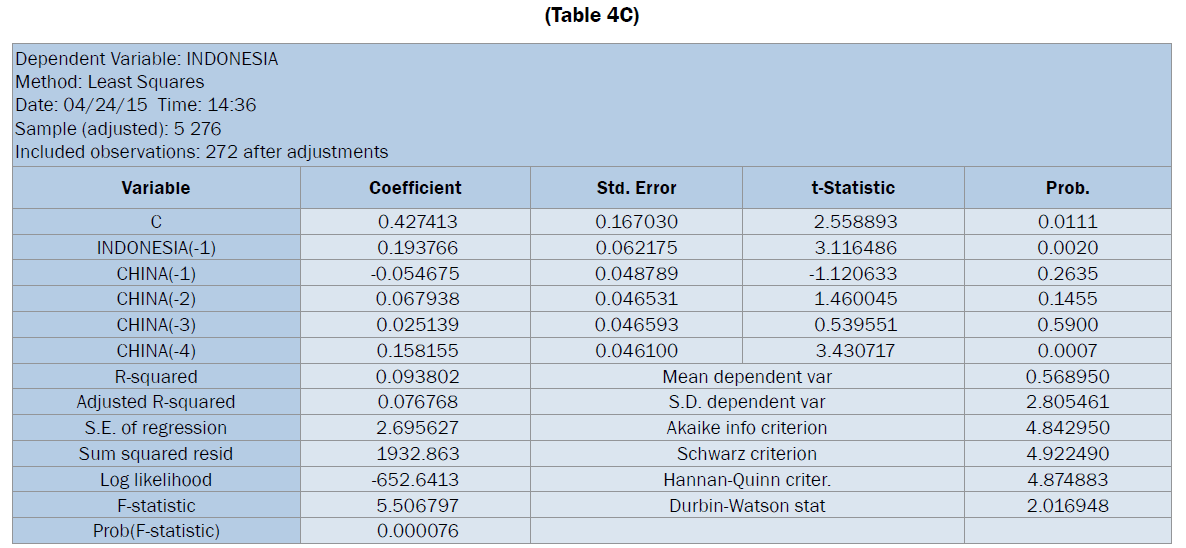The height and width of the screenshot is (548, 1186).
Task: Click the Std. Error column header
Action: click(x=636, y=187)
